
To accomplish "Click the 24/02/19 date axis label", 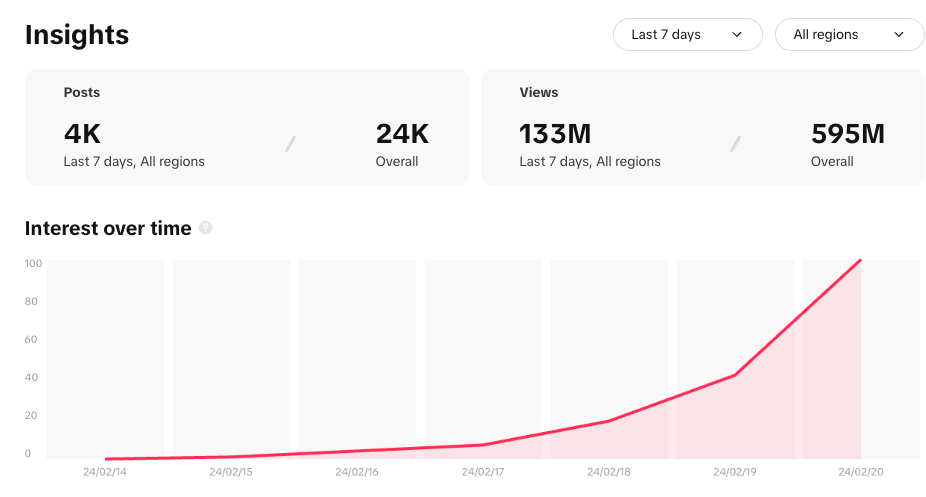I will click(x=734, y=472).
